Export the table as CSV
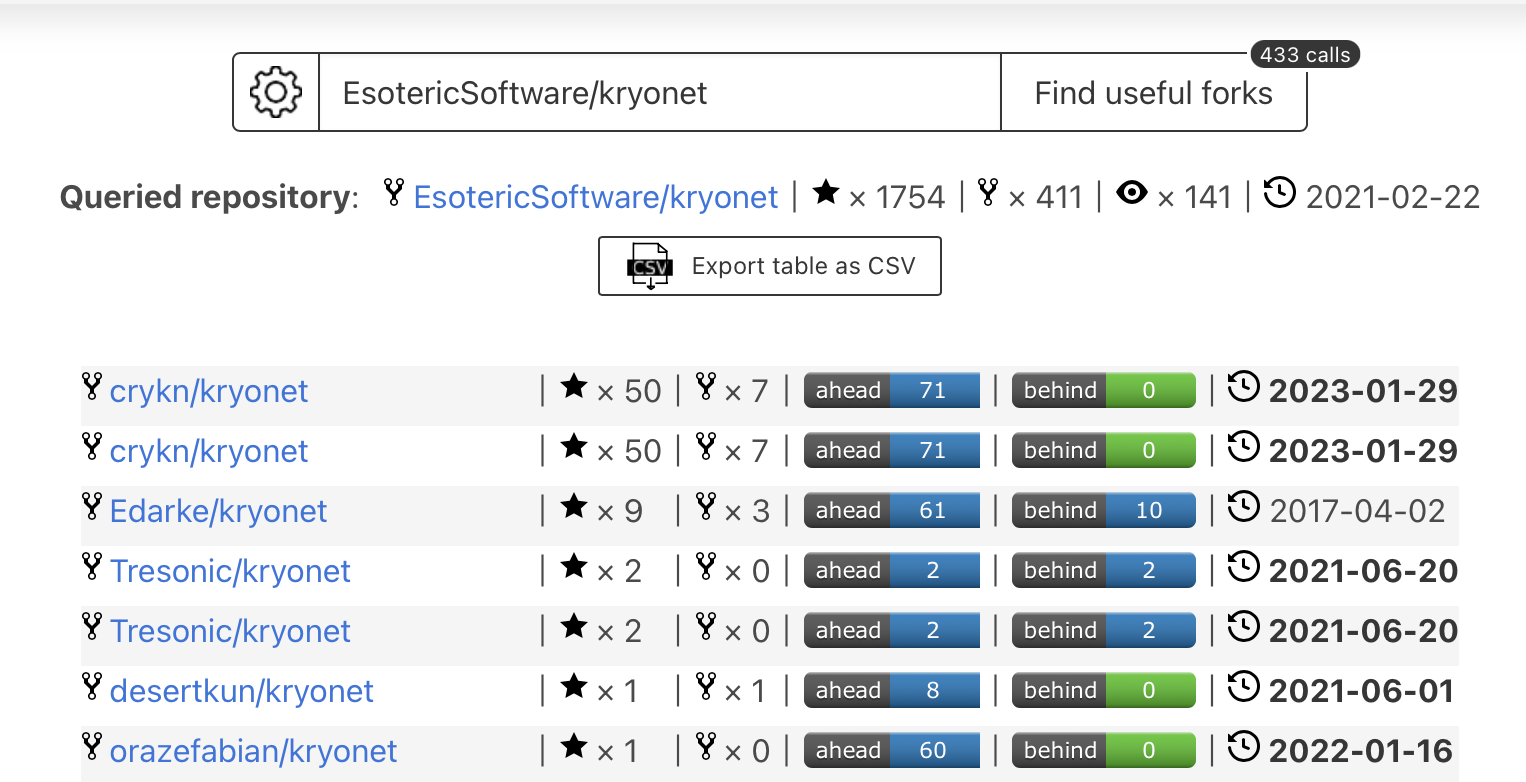 point(769,266)
